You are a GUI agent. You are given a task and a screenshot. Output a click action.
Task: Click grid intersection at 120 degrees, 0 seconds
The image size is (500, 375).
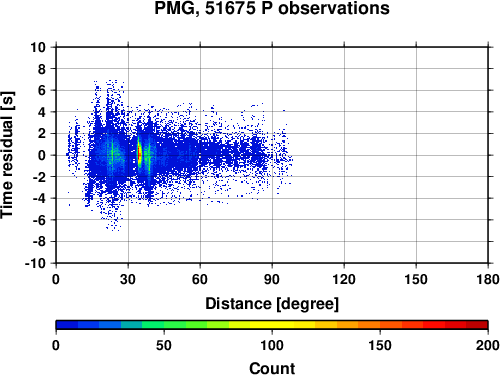344,155
